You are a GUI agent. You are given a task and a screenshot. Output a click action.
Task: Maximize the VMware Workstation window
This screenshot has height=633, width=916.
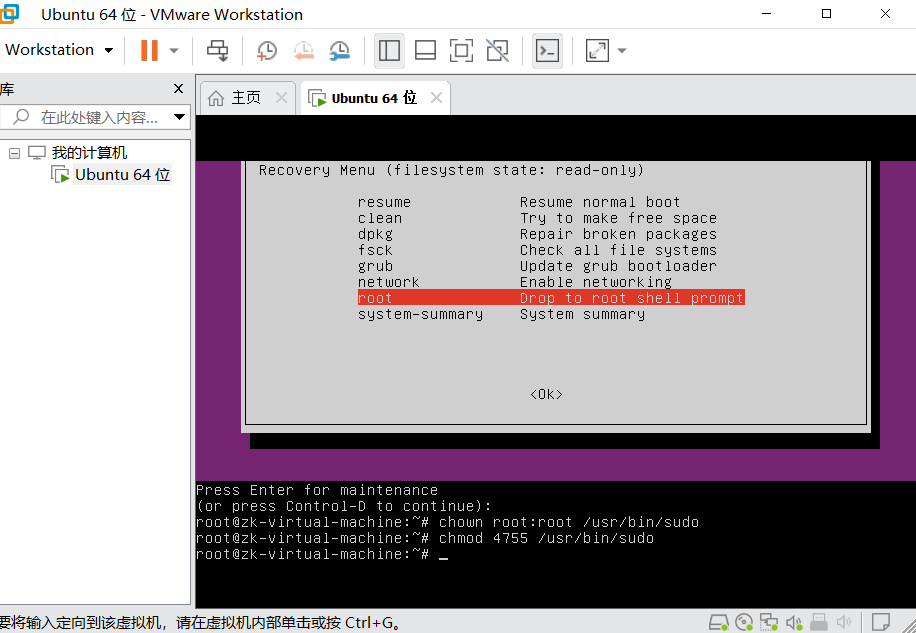tap(826, 14)
